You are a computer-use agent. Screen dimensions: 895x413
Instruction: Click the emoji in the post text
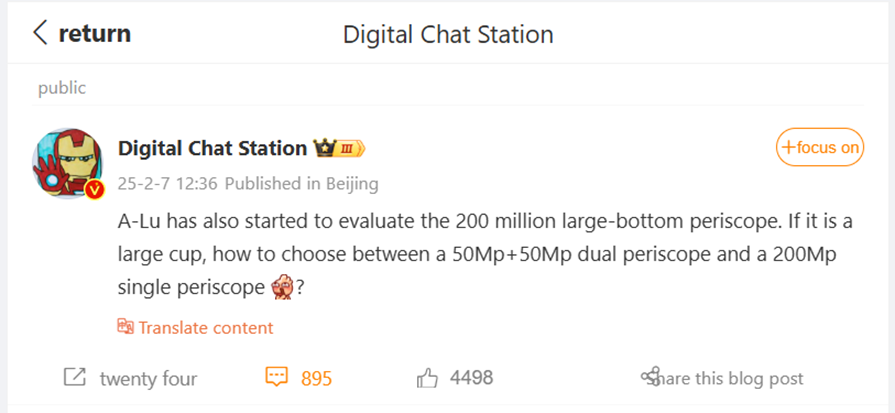tap(282, 287)
